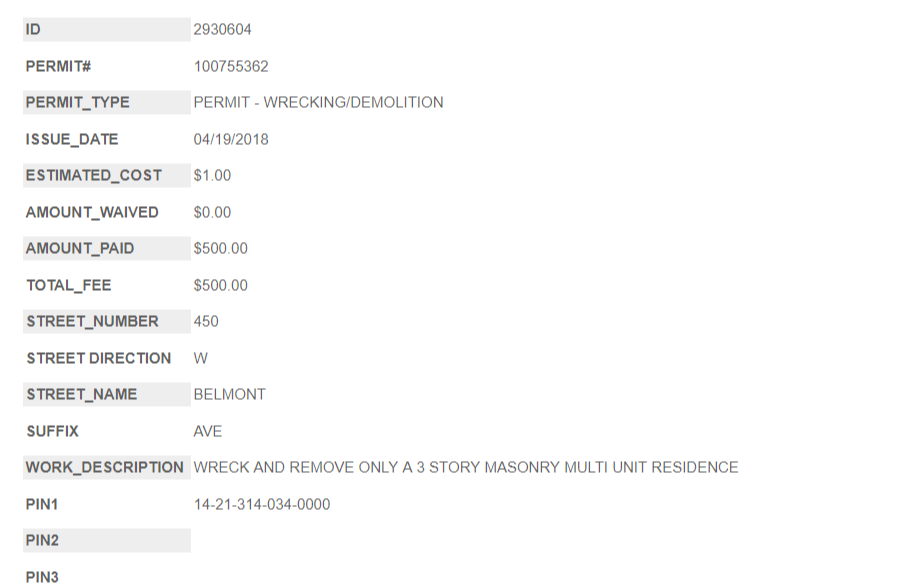Select the issue date 04/19/2018
Screen dimensions: 913x587
[231, 139]
